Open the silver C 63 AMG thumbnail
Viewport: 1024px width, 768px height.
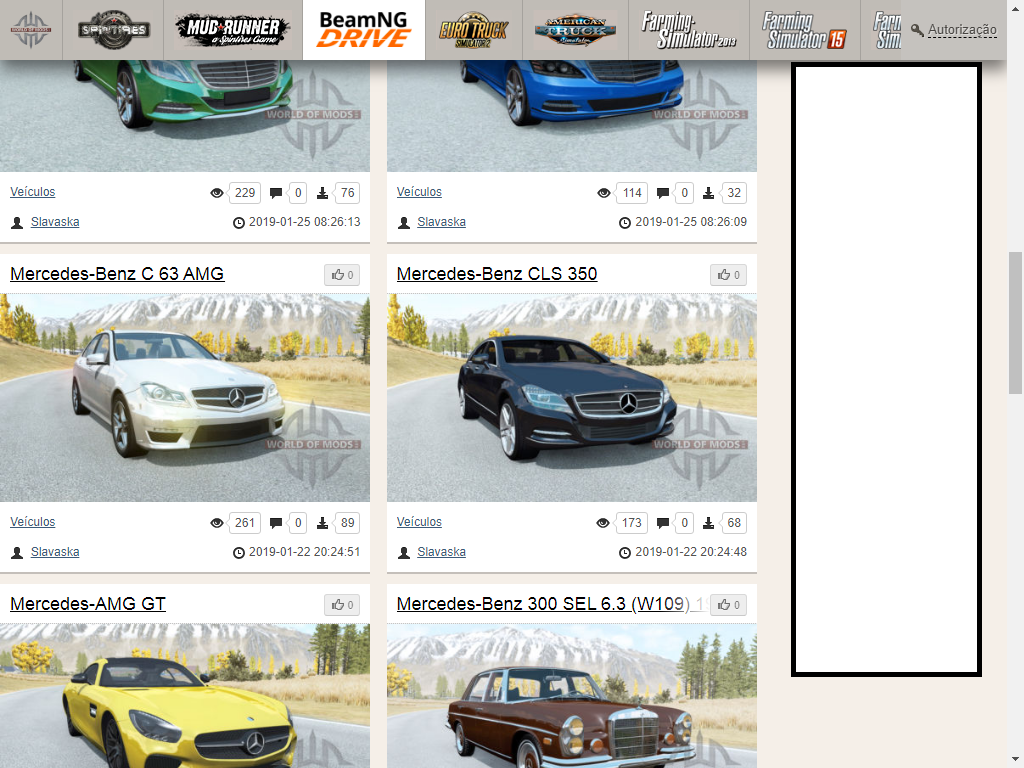[x=185, y=398]
